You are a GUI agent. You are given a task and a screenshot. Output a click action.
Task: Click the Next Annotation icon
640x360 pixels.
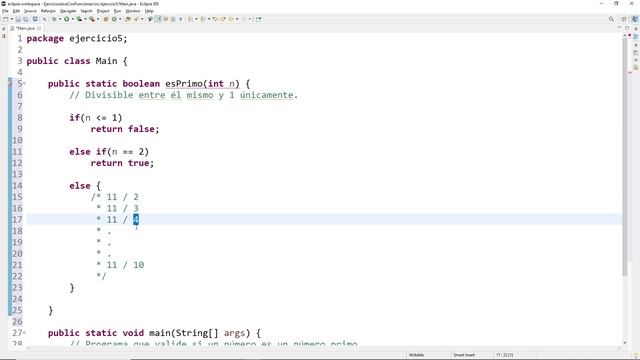[x=190, y=19]
